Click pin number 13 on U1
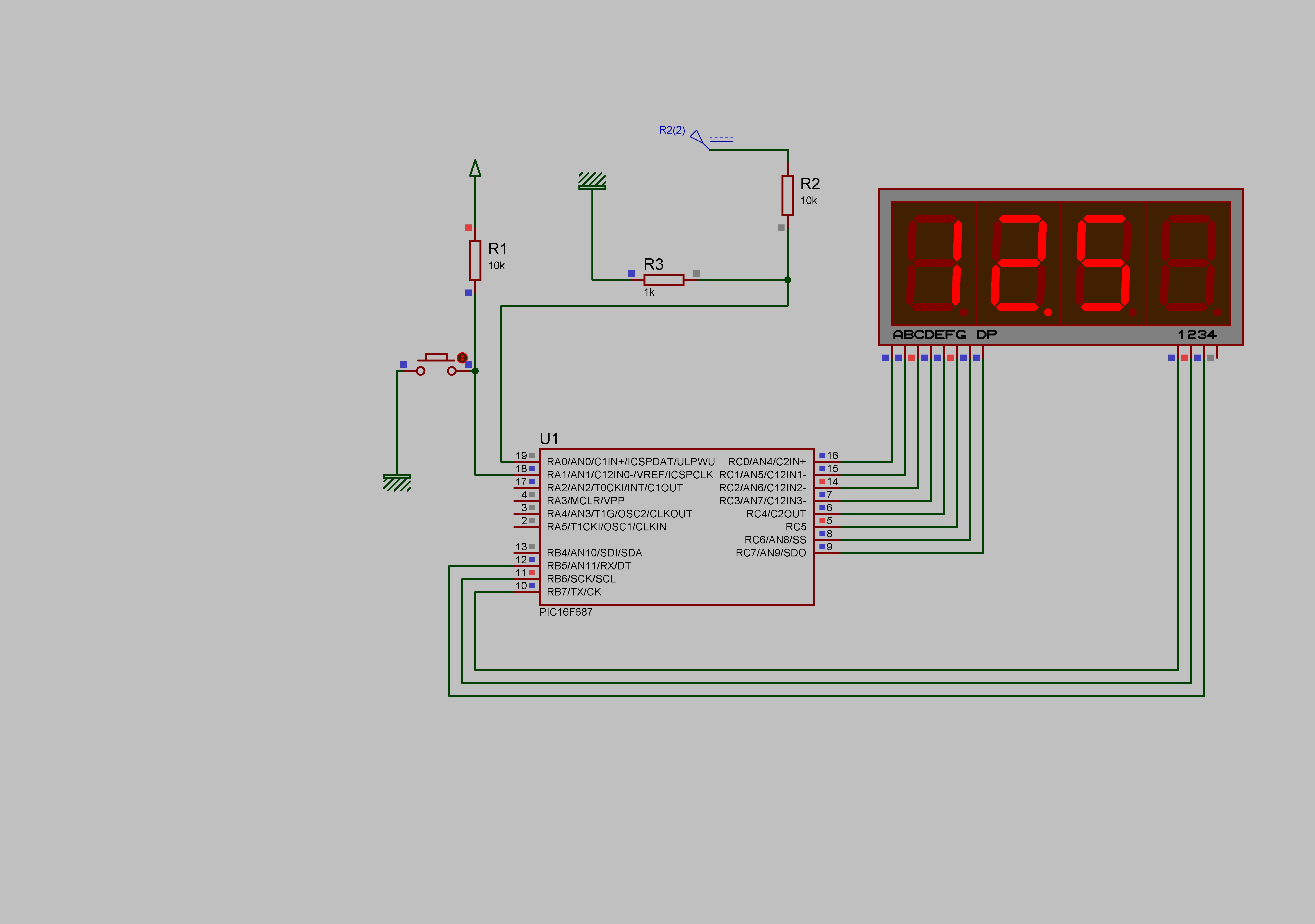Image resolution: width=1315 pixels, height=924 pixels. click(x=521, y=547)
